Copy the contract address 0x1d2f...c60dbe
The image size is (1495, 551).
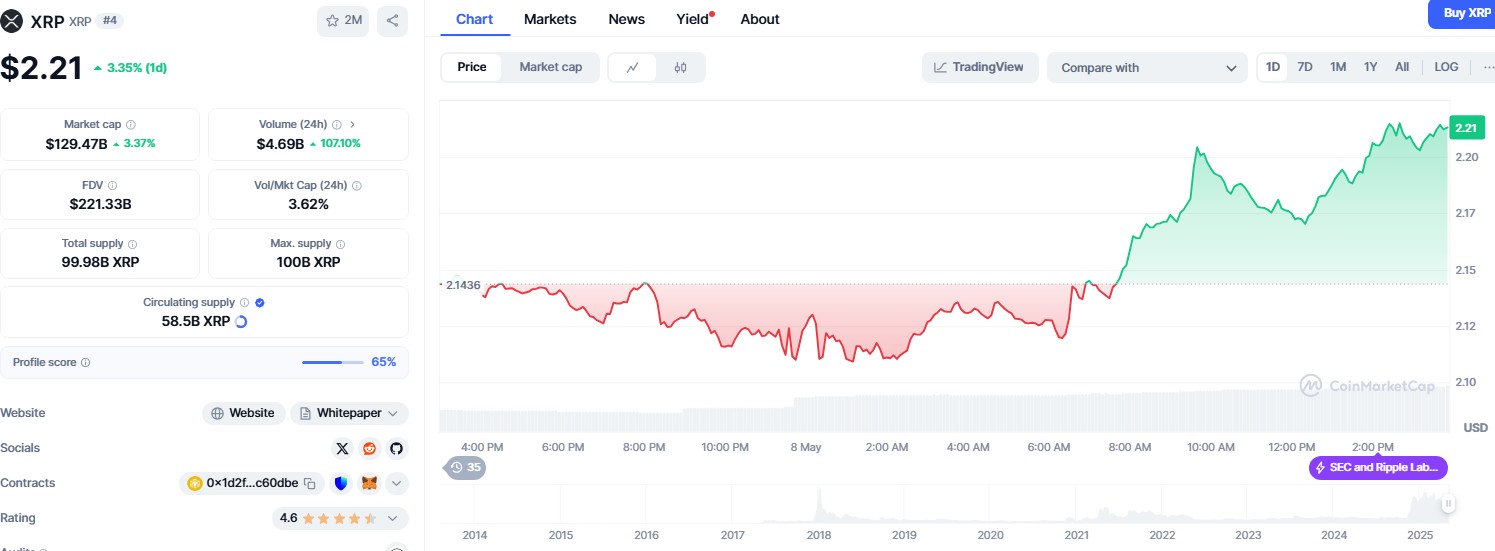tap(310, 484)
